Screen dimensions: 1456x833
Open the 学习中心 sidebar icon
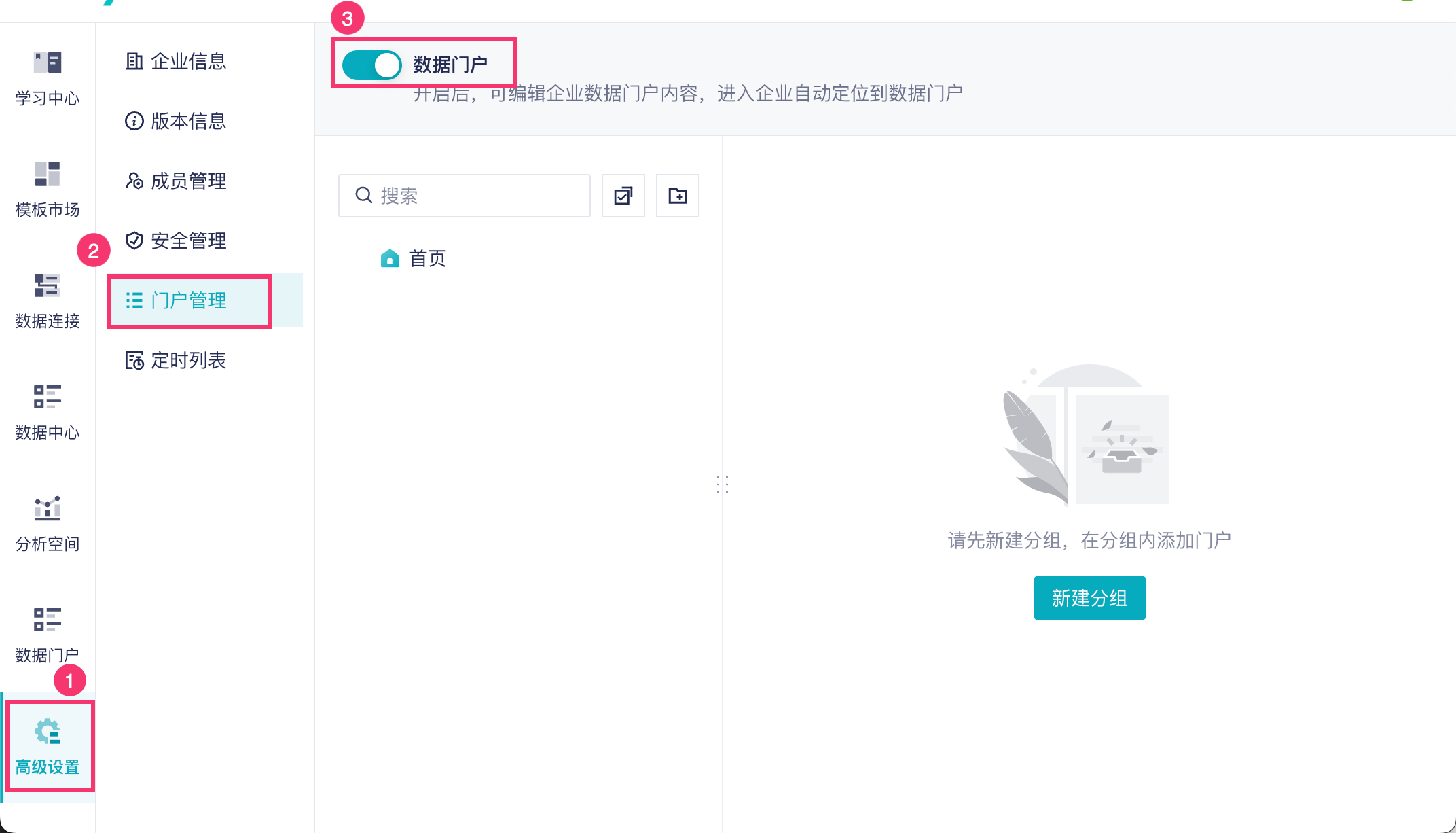(x=48, y=77)
